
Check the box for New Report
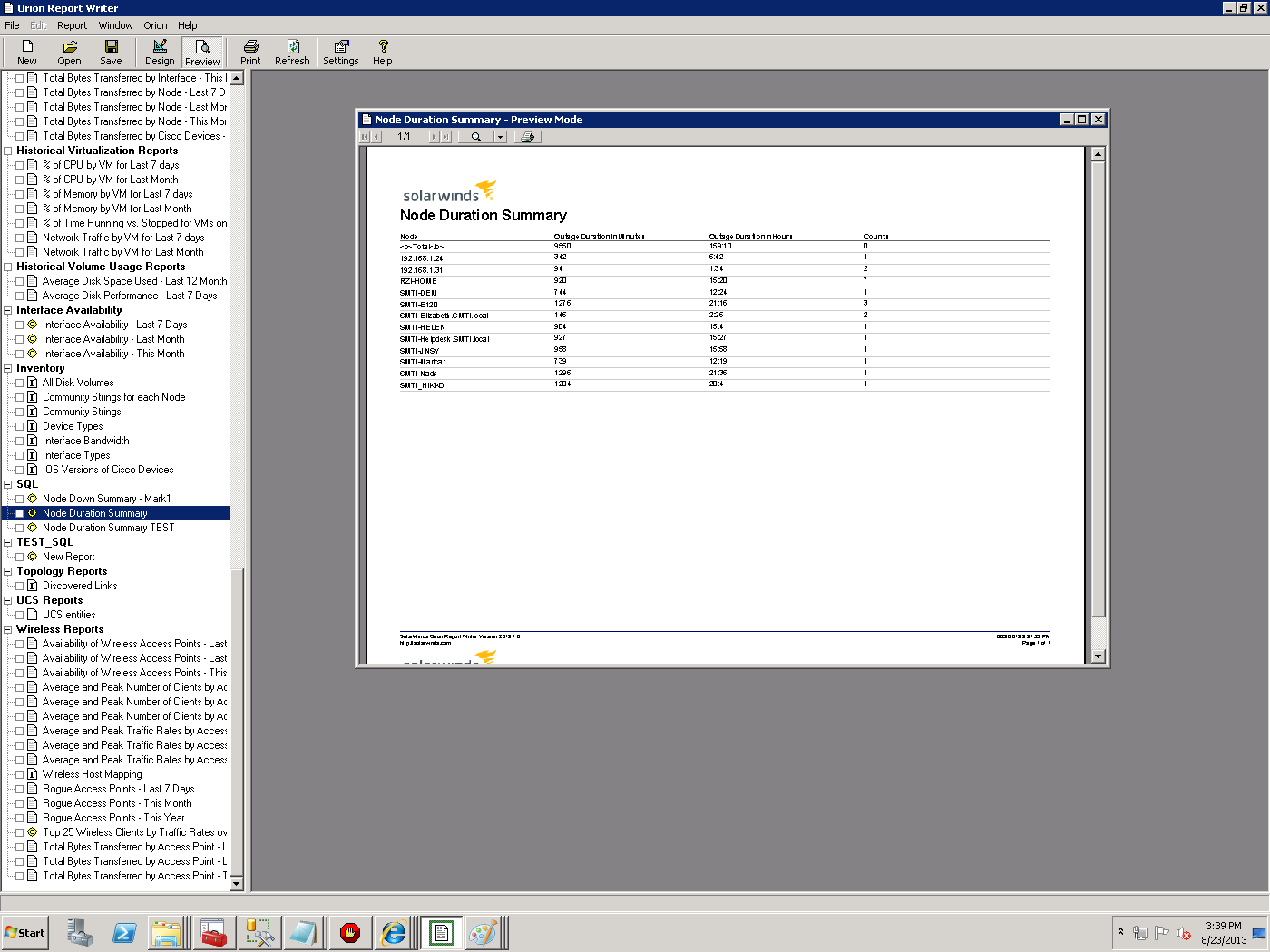[19, 557]
